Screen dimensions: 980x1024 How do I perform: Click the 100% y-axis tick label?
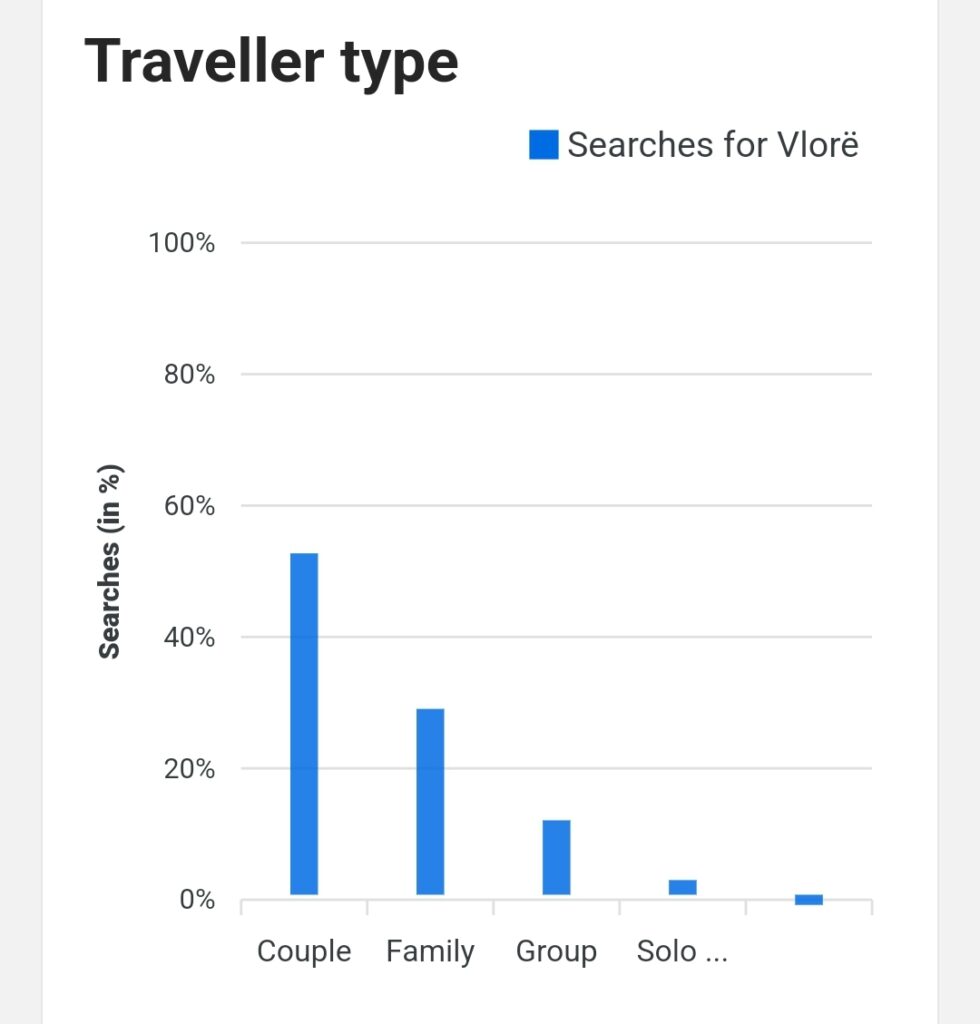pos(182,243)
